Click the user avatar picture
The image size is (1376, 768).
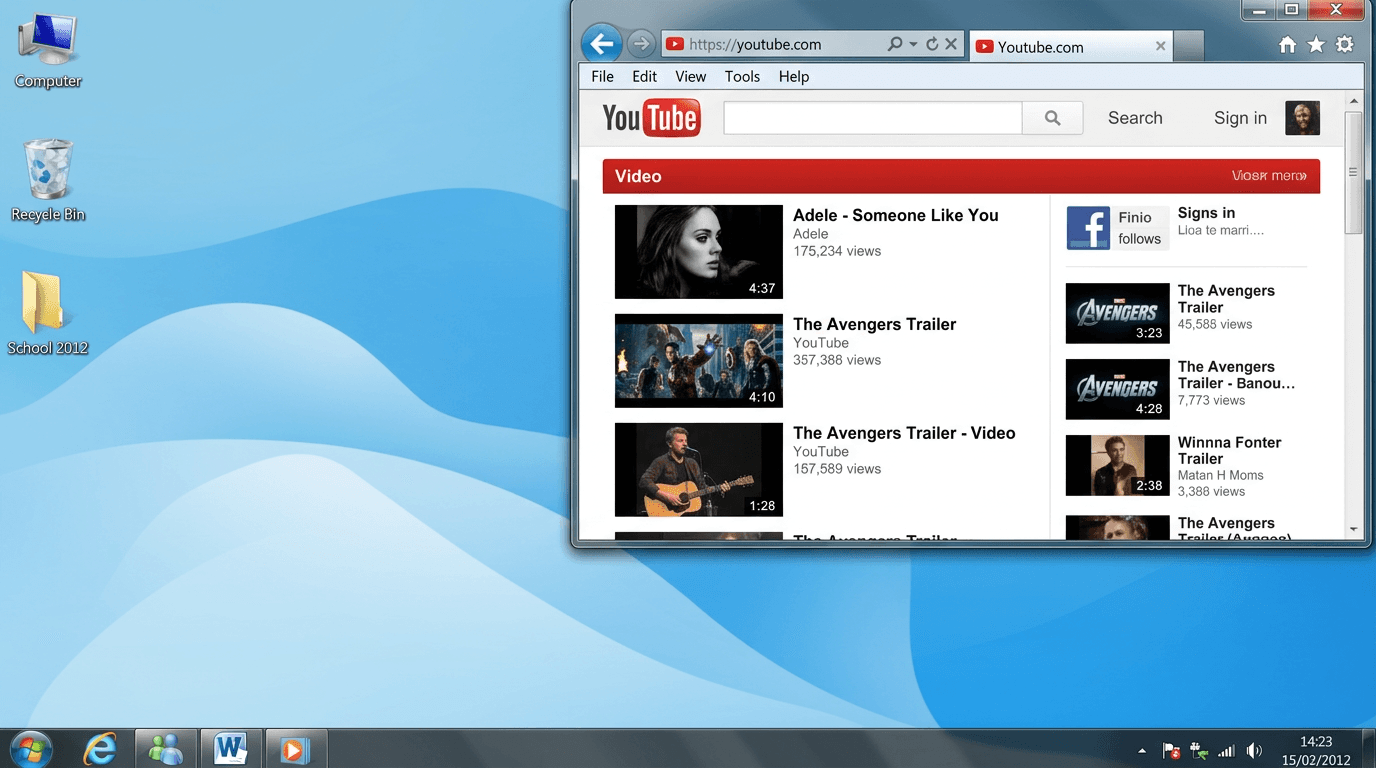pyautogui.click(x=1302, y=118)
